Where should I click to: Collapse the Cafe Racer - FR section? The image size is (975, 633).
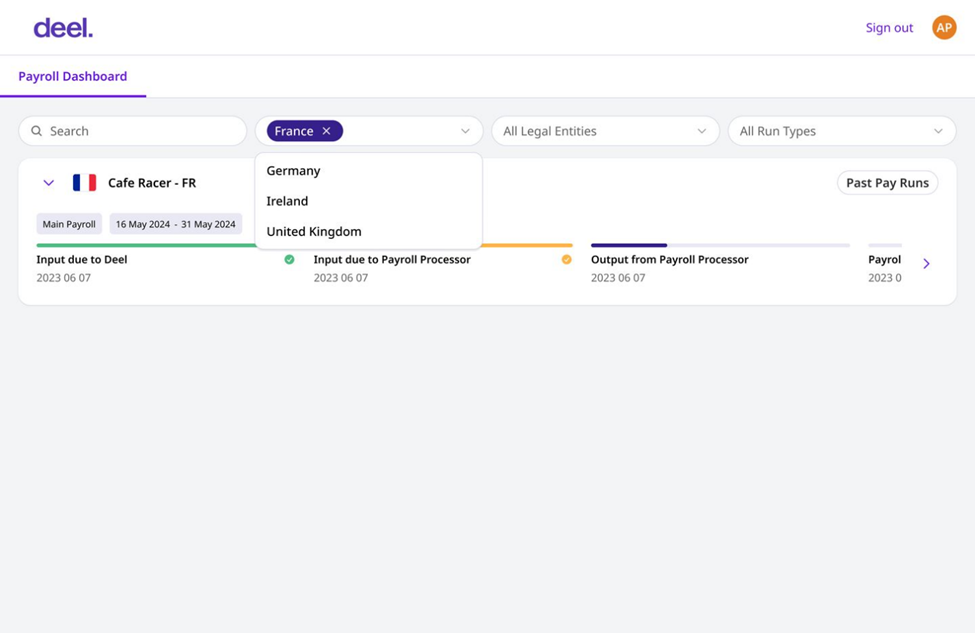[49, 183]
